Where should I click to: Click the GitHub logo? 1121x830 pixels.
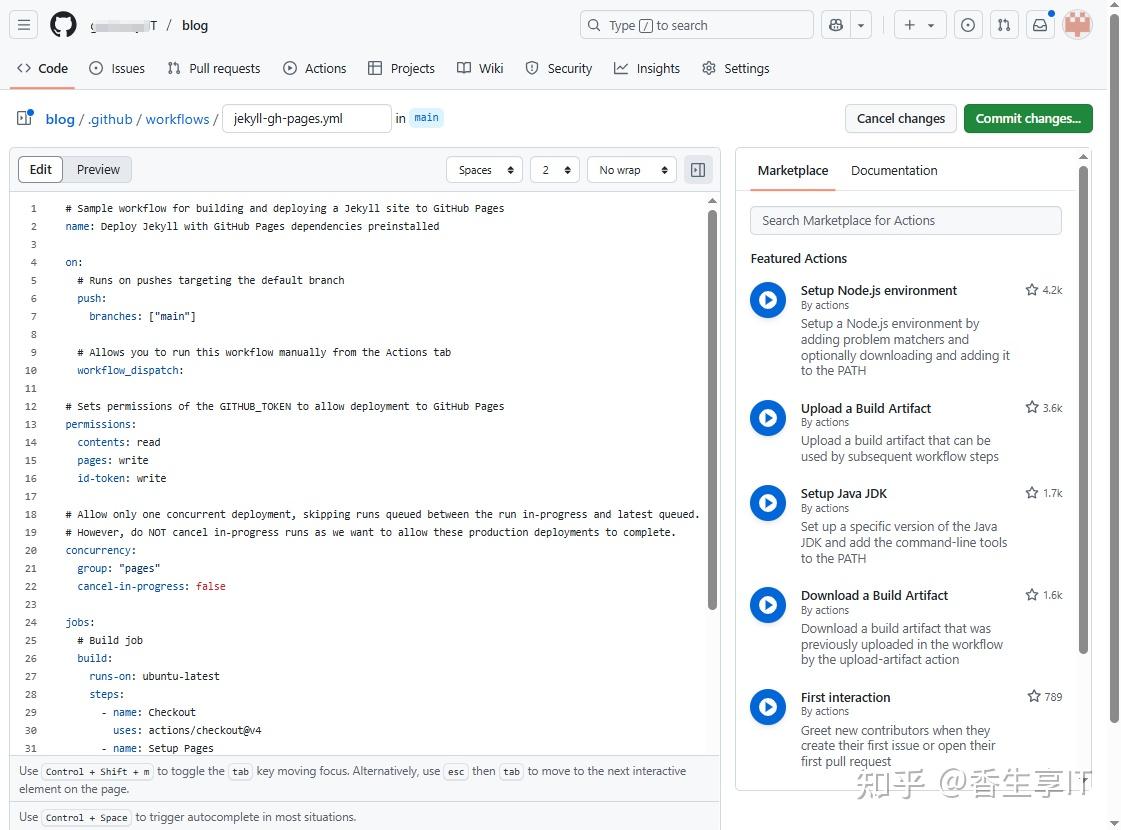point(62,25)
